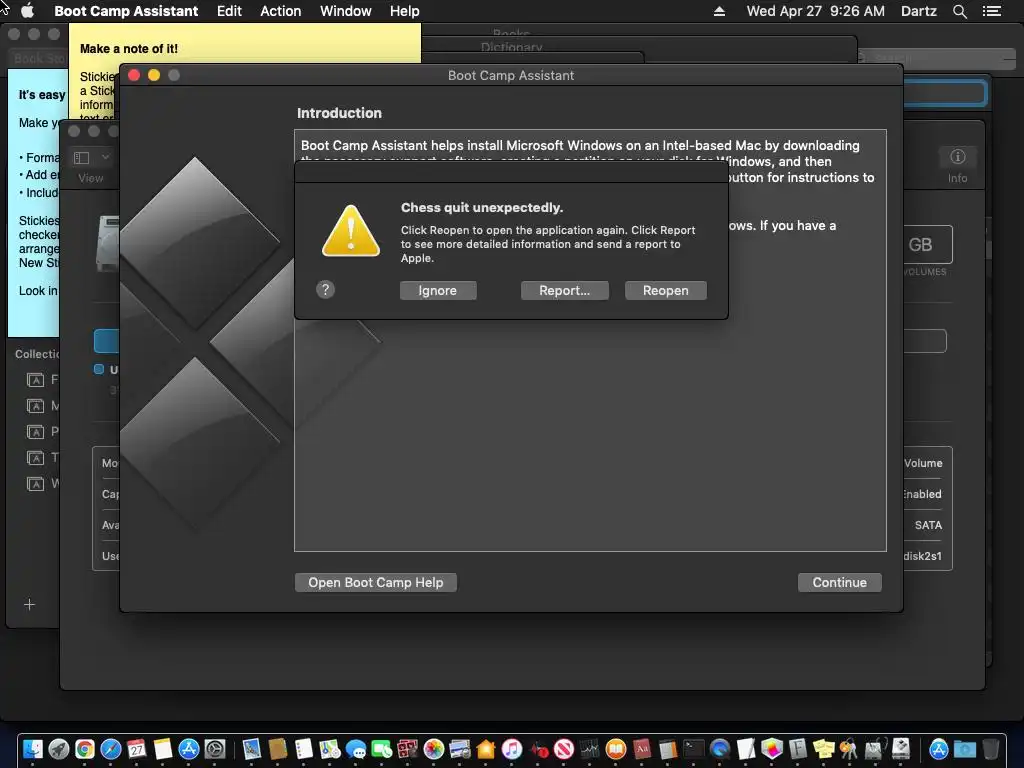Open Voice Memos from the Dock
The image size is (1024, 768).
[x=538, y=748]
